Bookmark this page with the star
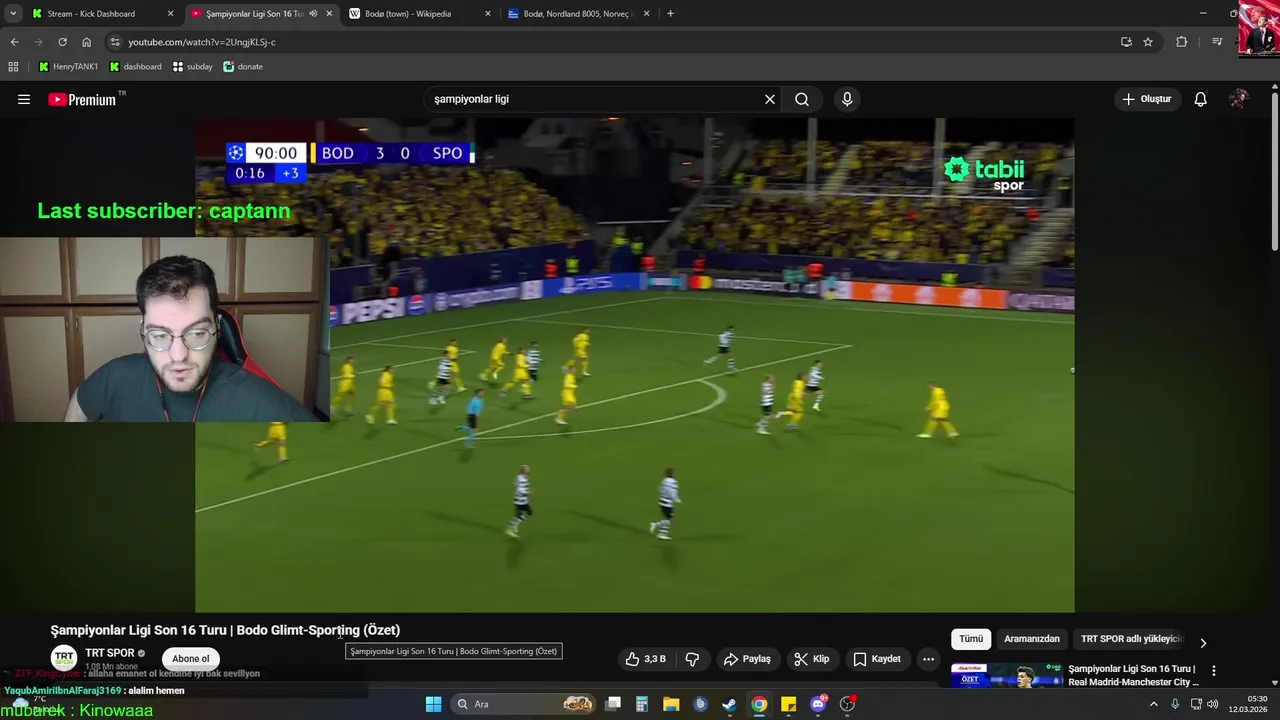 (1148, 42)
